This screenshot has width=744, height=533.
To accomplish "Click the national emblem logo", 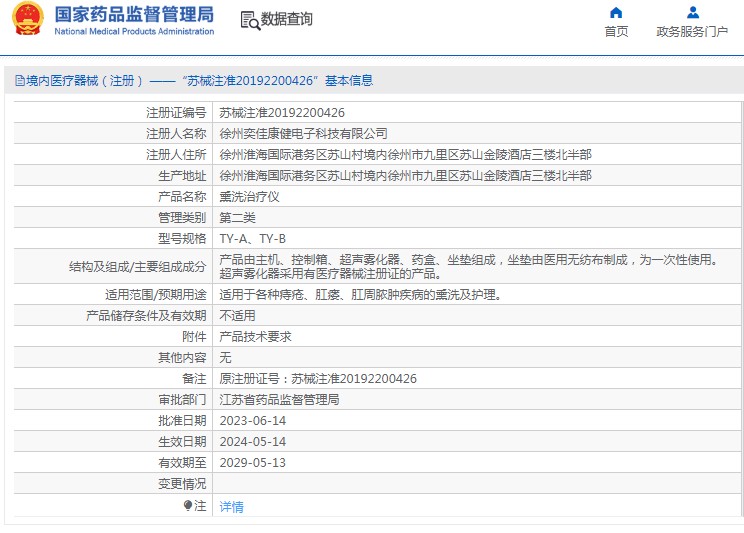I will (x=27, y=19).
